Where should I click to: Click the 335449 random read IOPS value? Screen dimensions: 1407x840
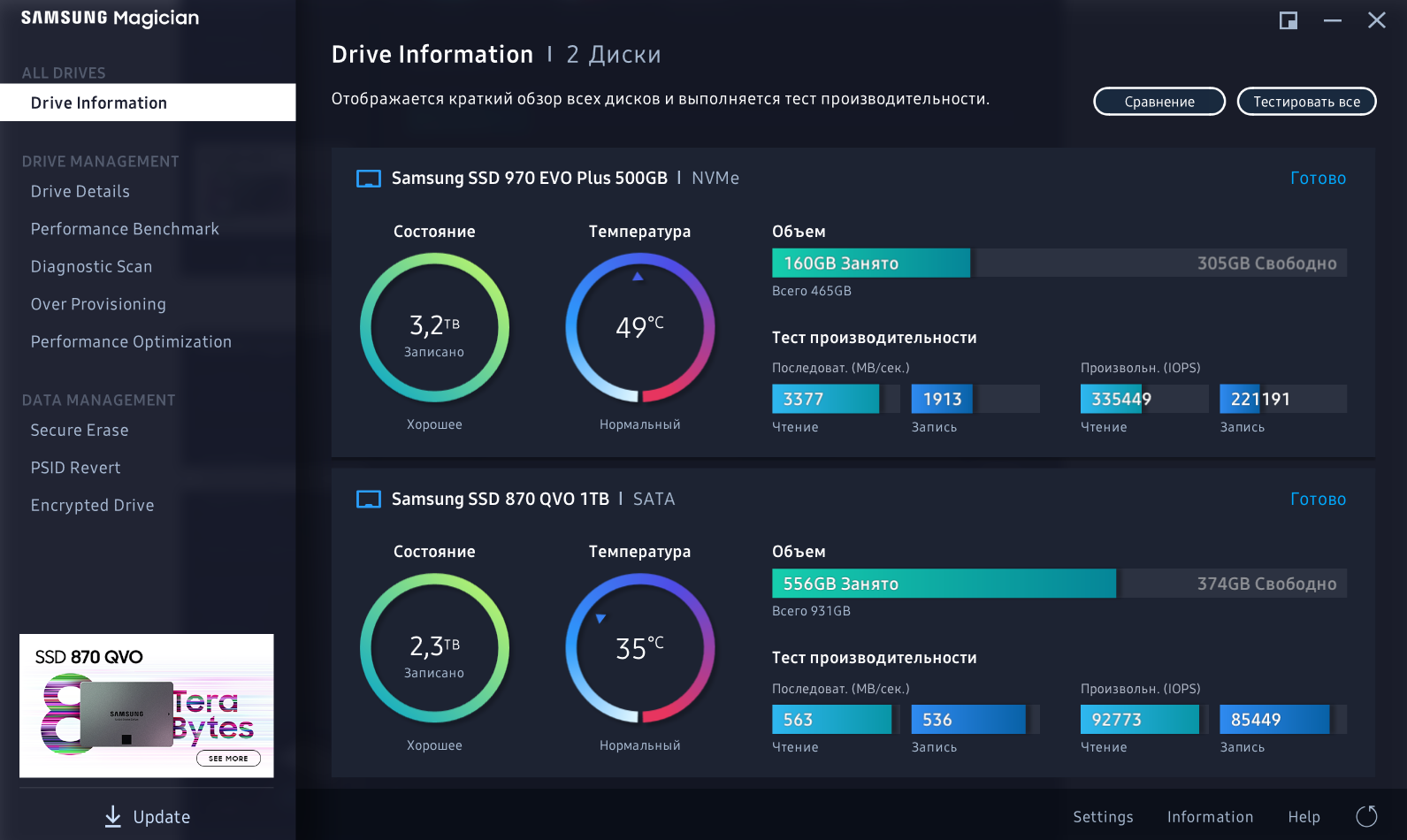click(x=1144, y=399)
